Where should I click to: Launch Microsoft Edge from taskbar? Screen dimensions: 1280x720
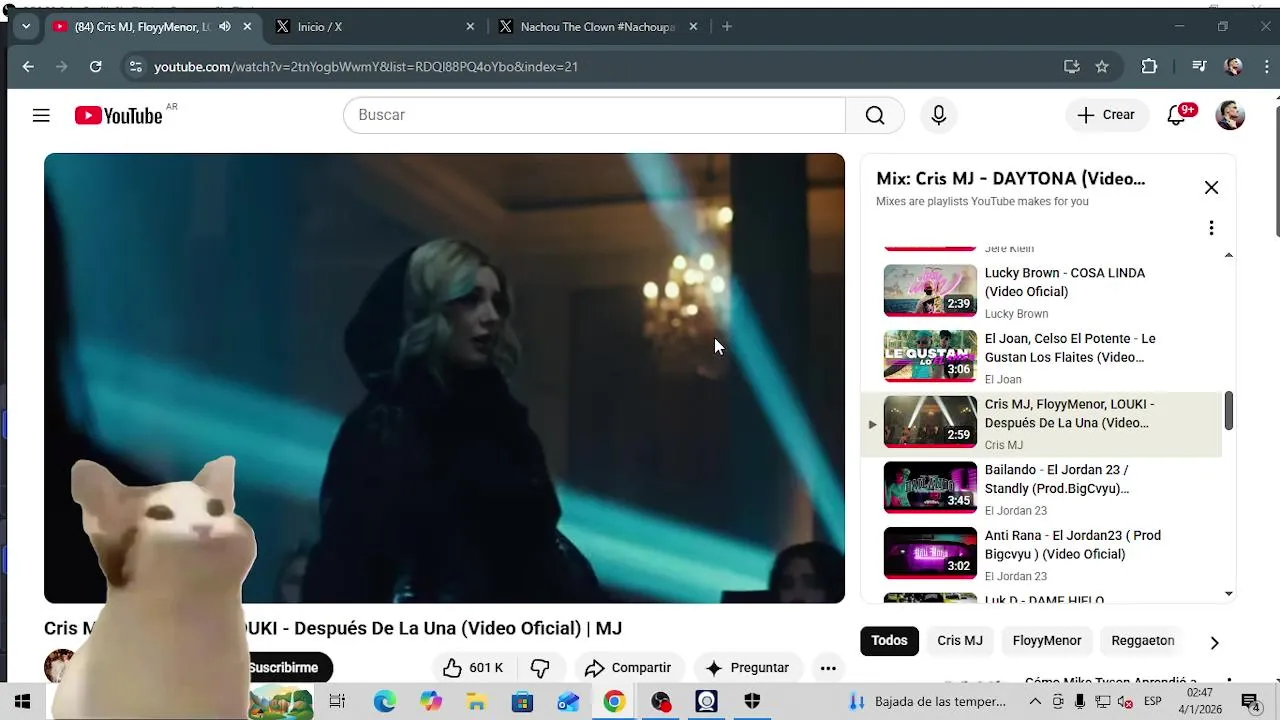[385, 701]
